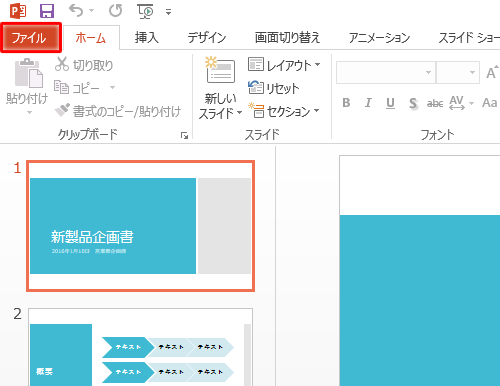Viewport: 500px width, 386px height.
Task: Open the 挿入 tab
Action: pos(146,38)
